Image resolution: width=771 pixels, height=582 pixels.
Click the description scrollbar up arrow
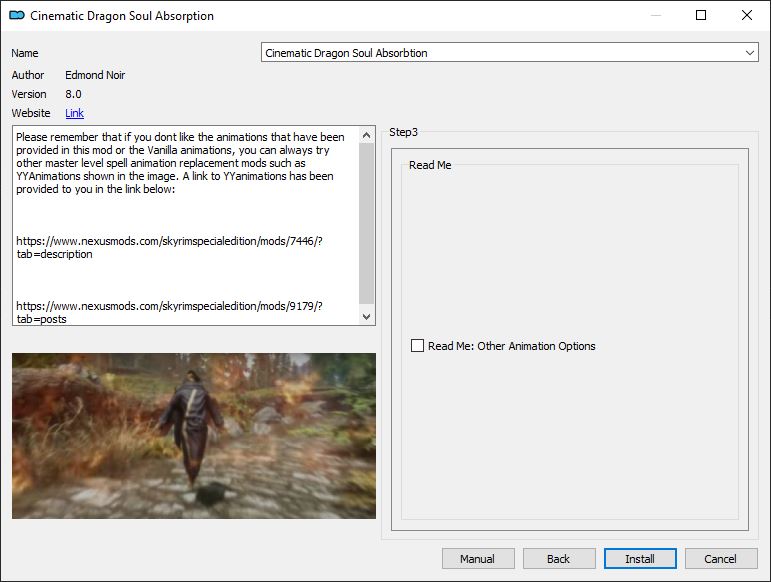point(366,135)
